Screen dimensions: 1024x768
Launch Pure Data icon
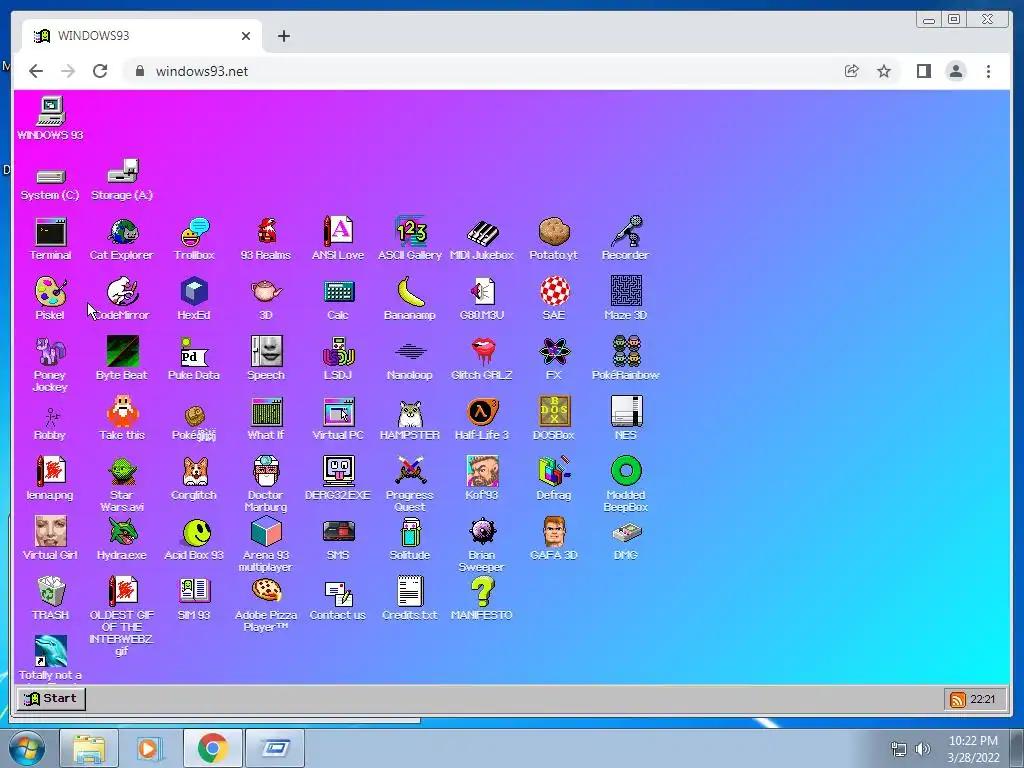(x=194, y=359)
